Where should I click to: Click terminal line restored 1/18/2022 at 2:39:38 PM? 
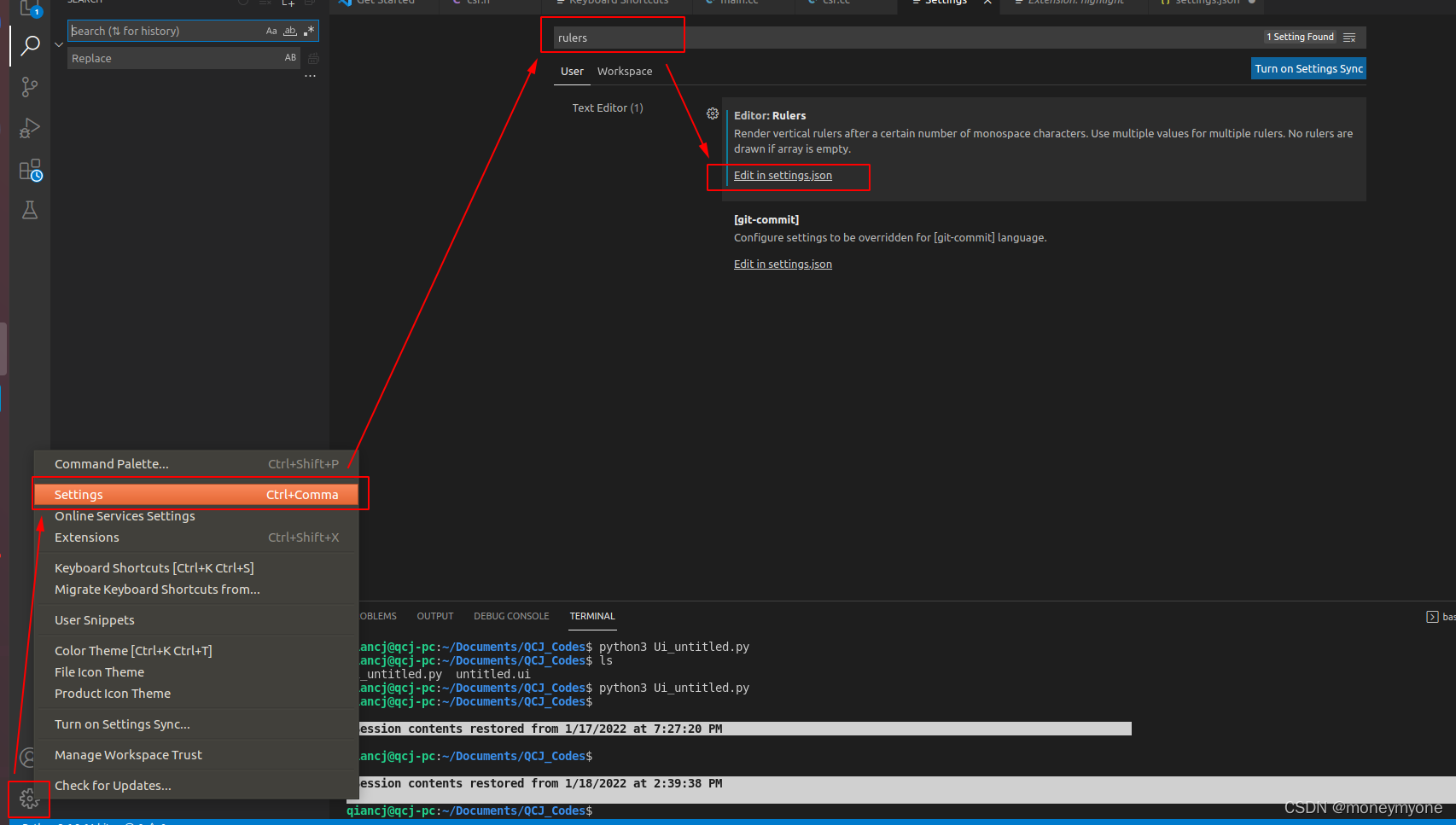tap(907, 783)
